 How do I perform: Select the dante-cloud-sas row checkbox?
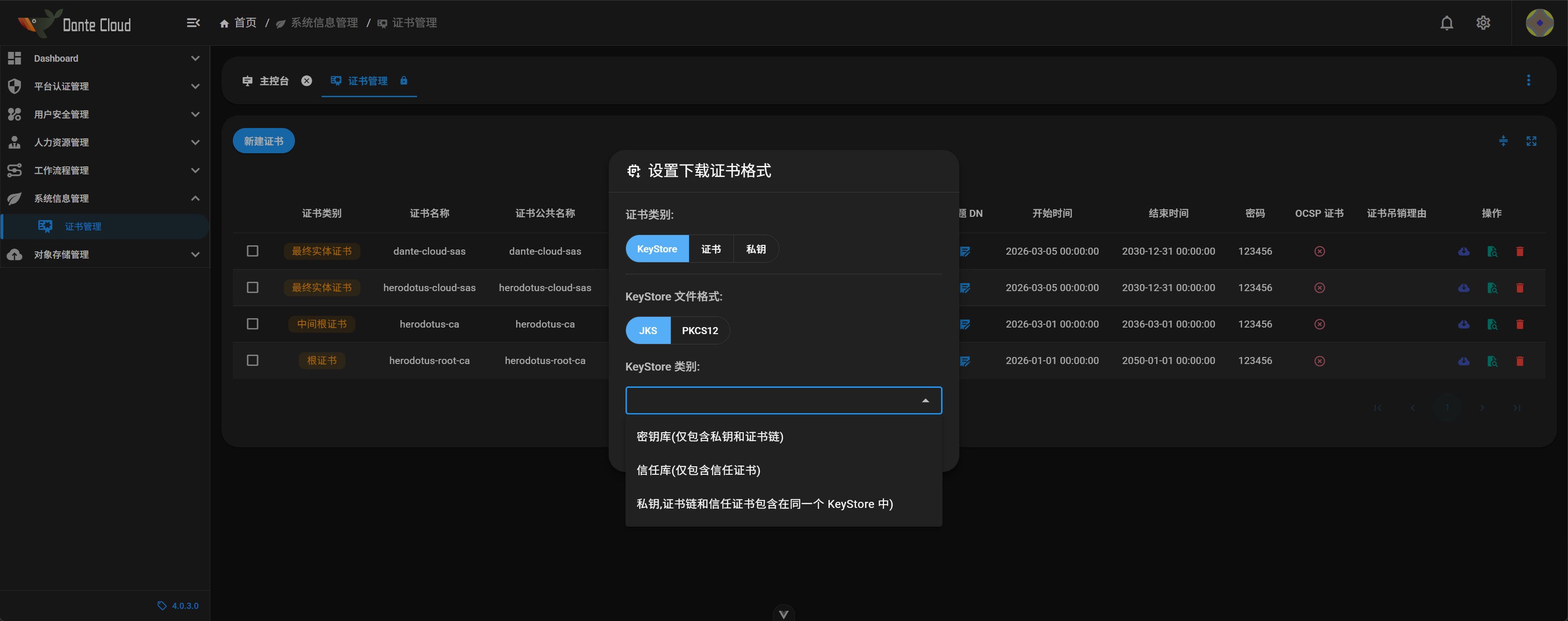(252, 251)
